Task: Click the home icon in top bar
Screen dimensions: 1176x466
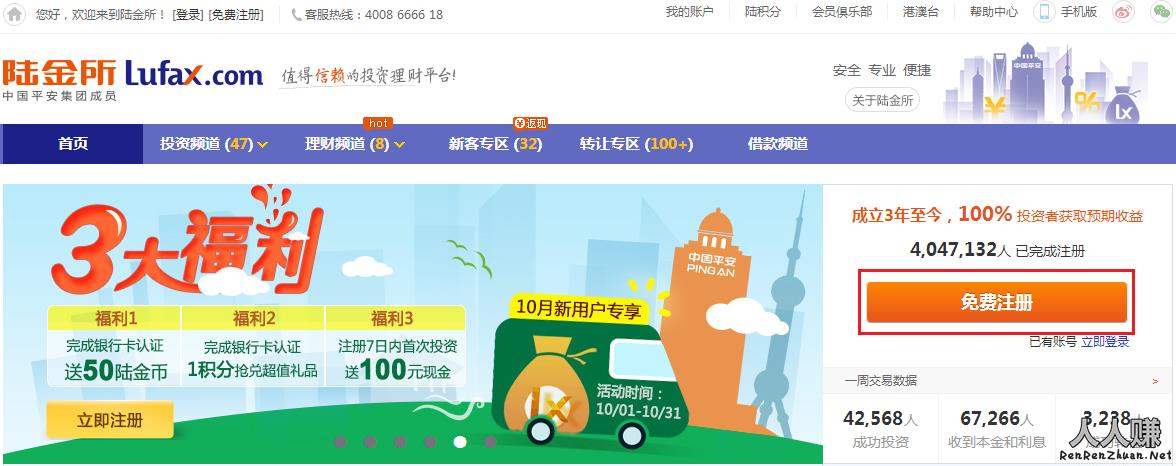Action: 14,14
